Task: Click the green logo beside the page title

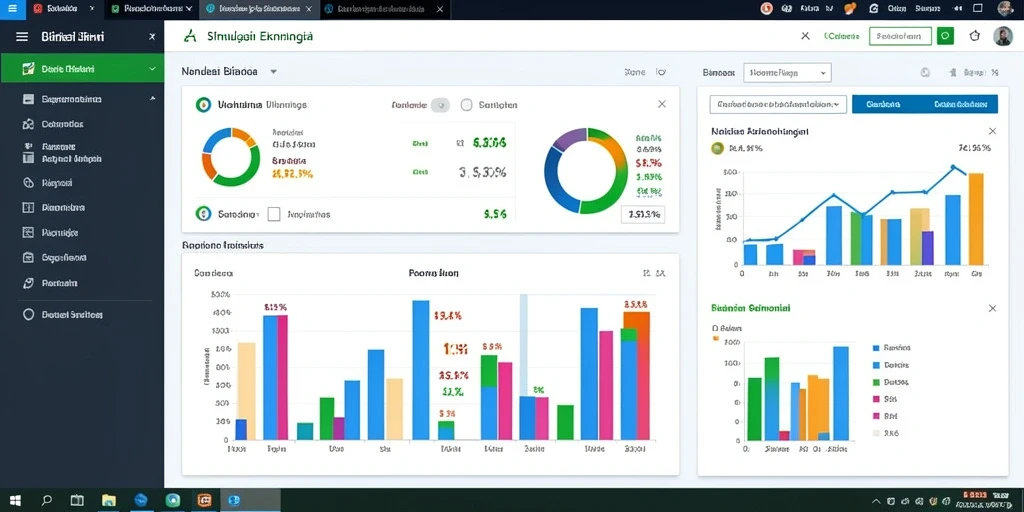Action: [190, 36]
